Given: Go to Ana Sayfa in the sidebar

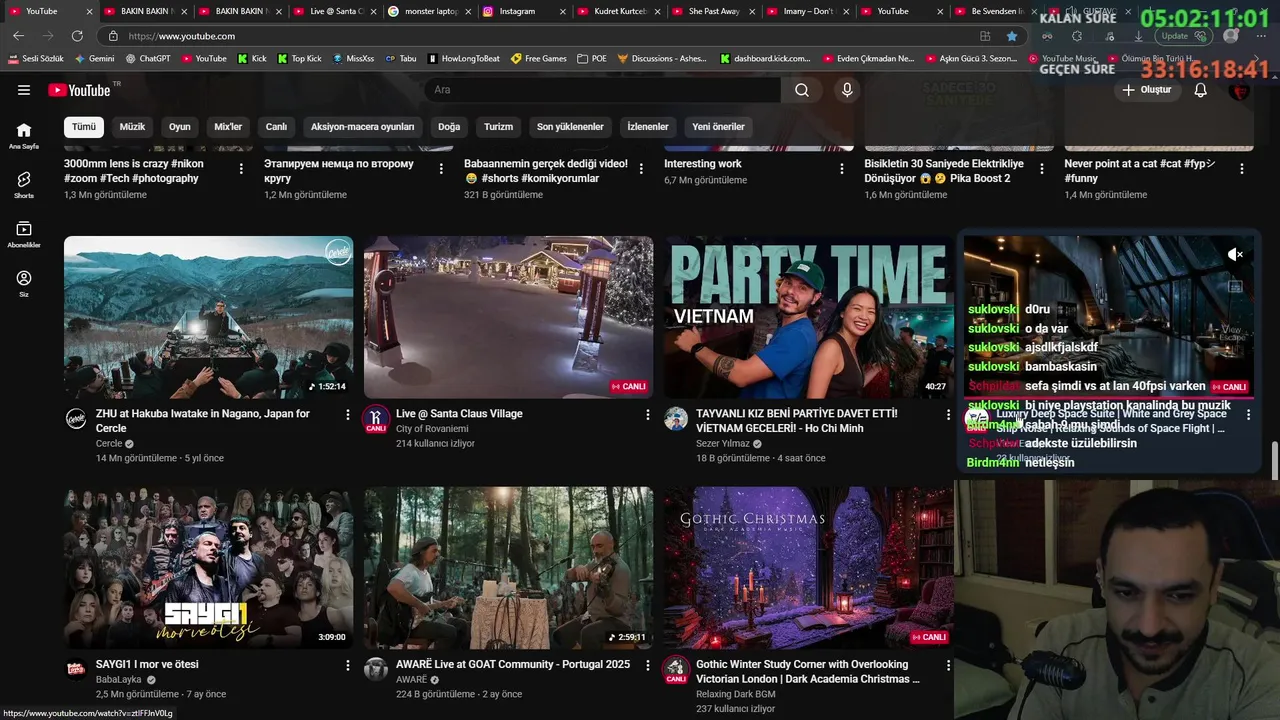Looking at the screenshot, I should coord(24,136).
